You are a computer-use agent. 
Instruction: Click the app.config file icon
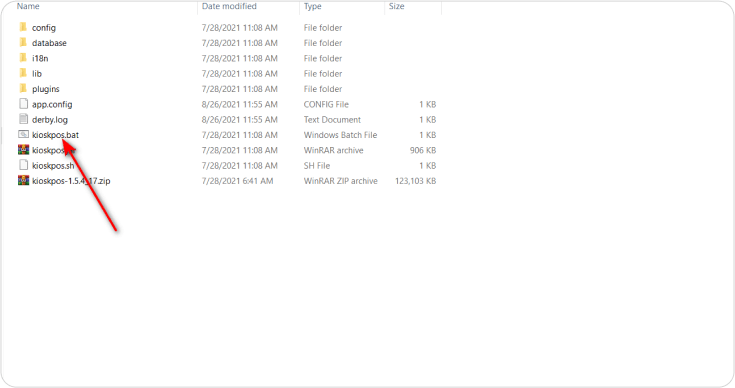(23, 104)
